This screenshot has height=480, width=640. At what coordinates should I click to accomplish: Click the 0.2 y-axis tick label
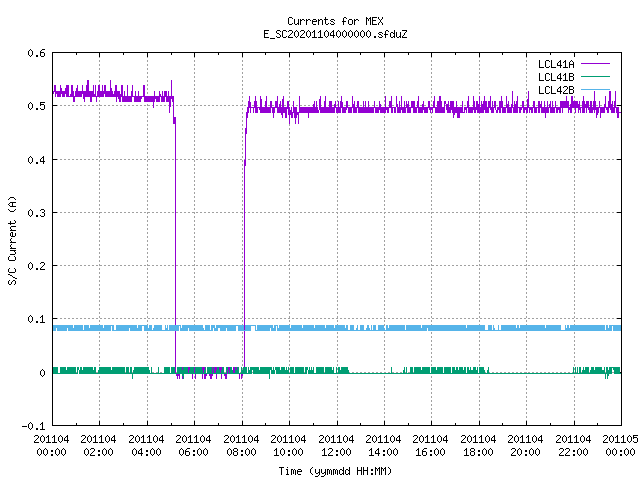[36, 266]
